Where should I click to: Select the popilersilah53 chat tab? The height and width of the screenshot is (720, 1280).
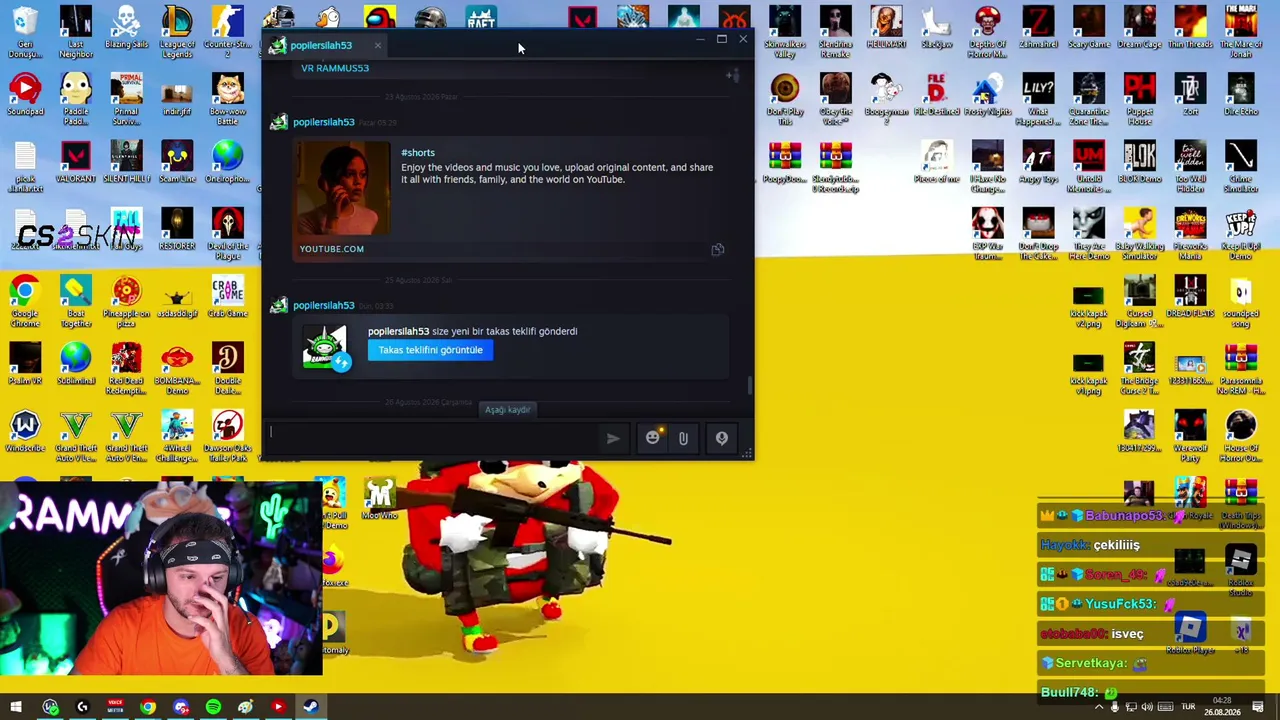322,45
